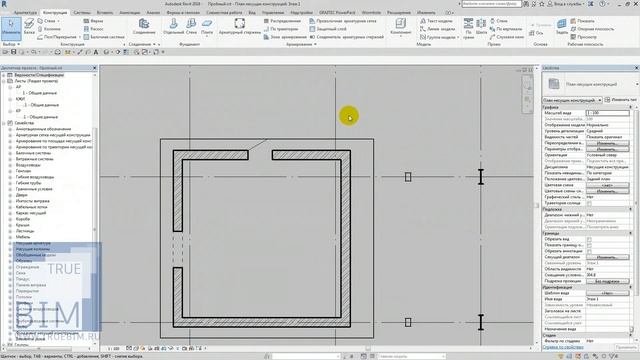Activate Арматурный стержень (Rebar) tool
Viewport: 640px width, 360px height.
coord(240,27)
